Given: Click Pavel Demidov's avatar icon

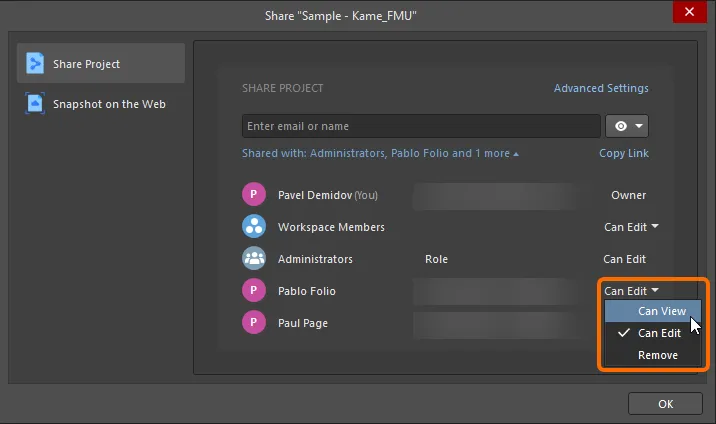Looking at the screenshot, I should click(x=254, y=194).
